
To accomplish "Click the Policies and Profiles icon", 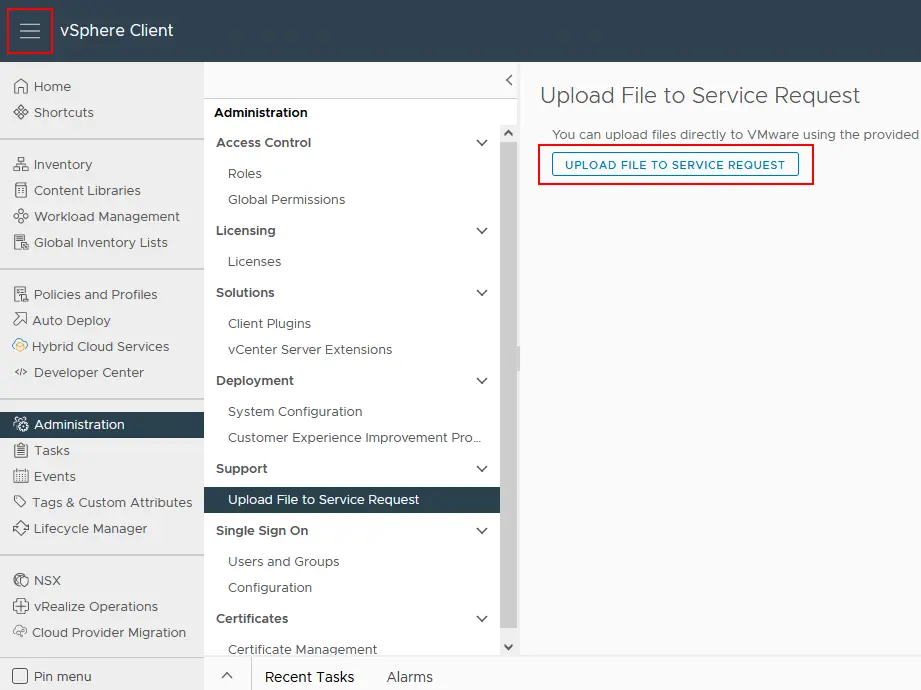I will [21, 294].
